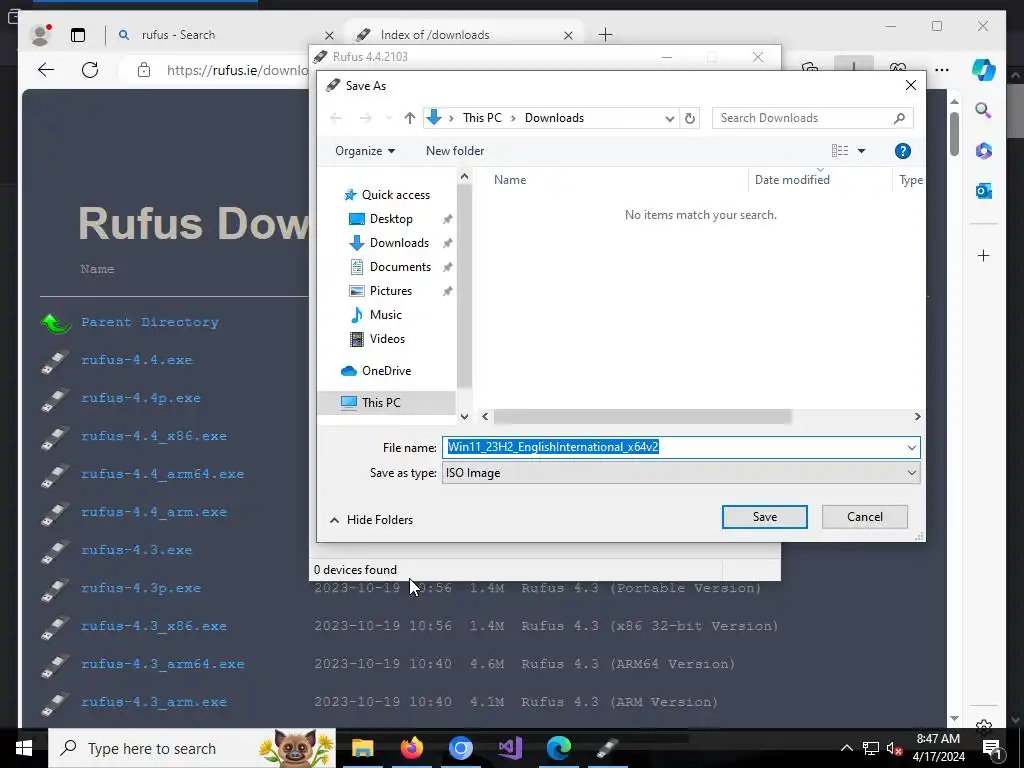Cancel the Save As dialog
Image resolution: width=1024 pixels, height=768 pixels.
point(865,517)
